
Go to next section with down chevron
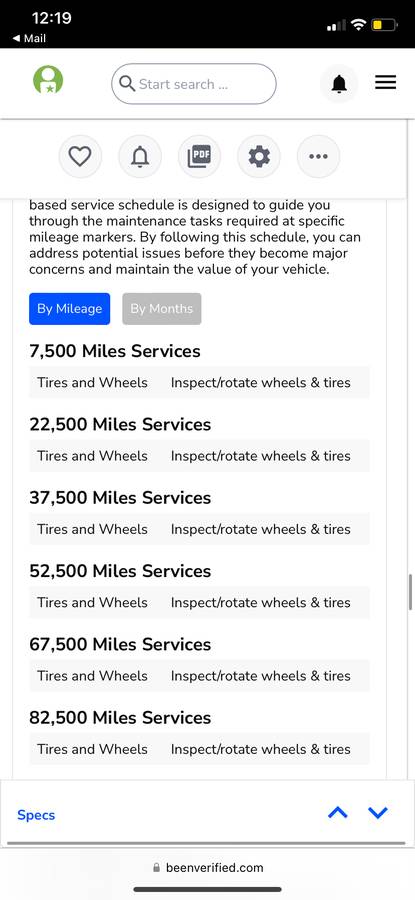point(378,812)
